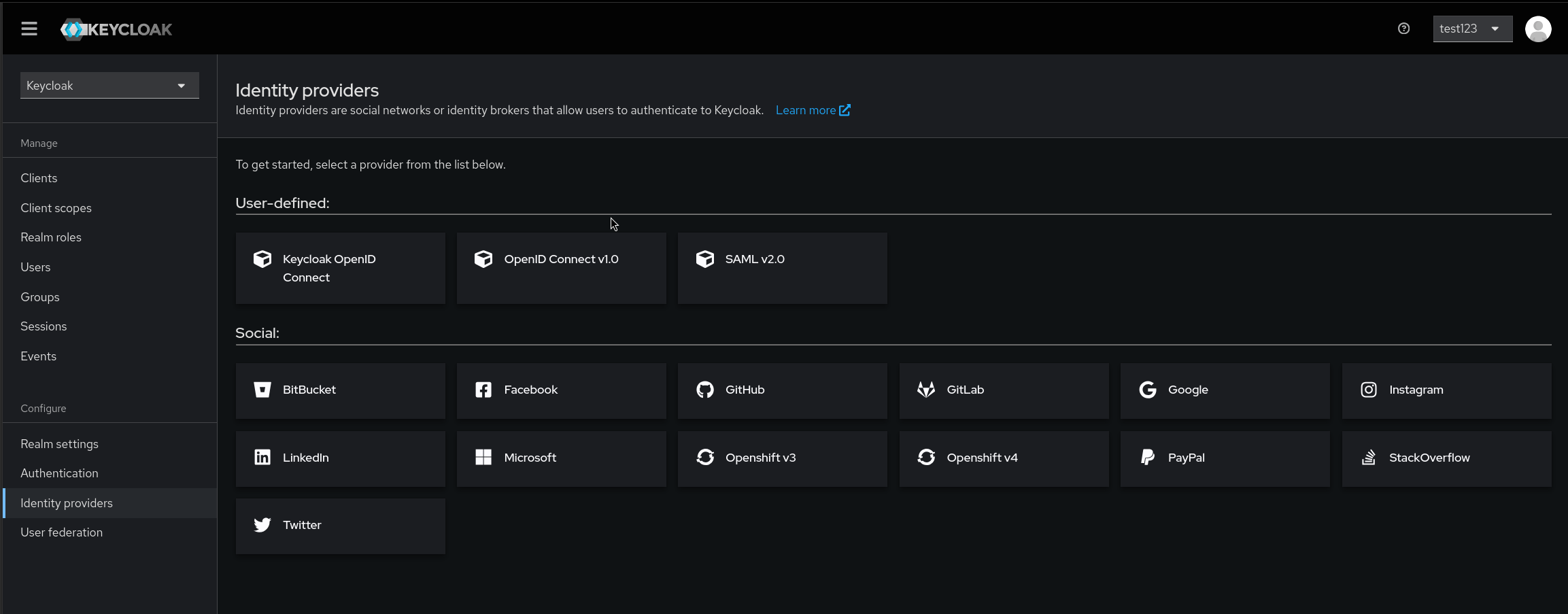Select the Facebook provider card
Viewport: 1568px width, 614px height.
561,390
